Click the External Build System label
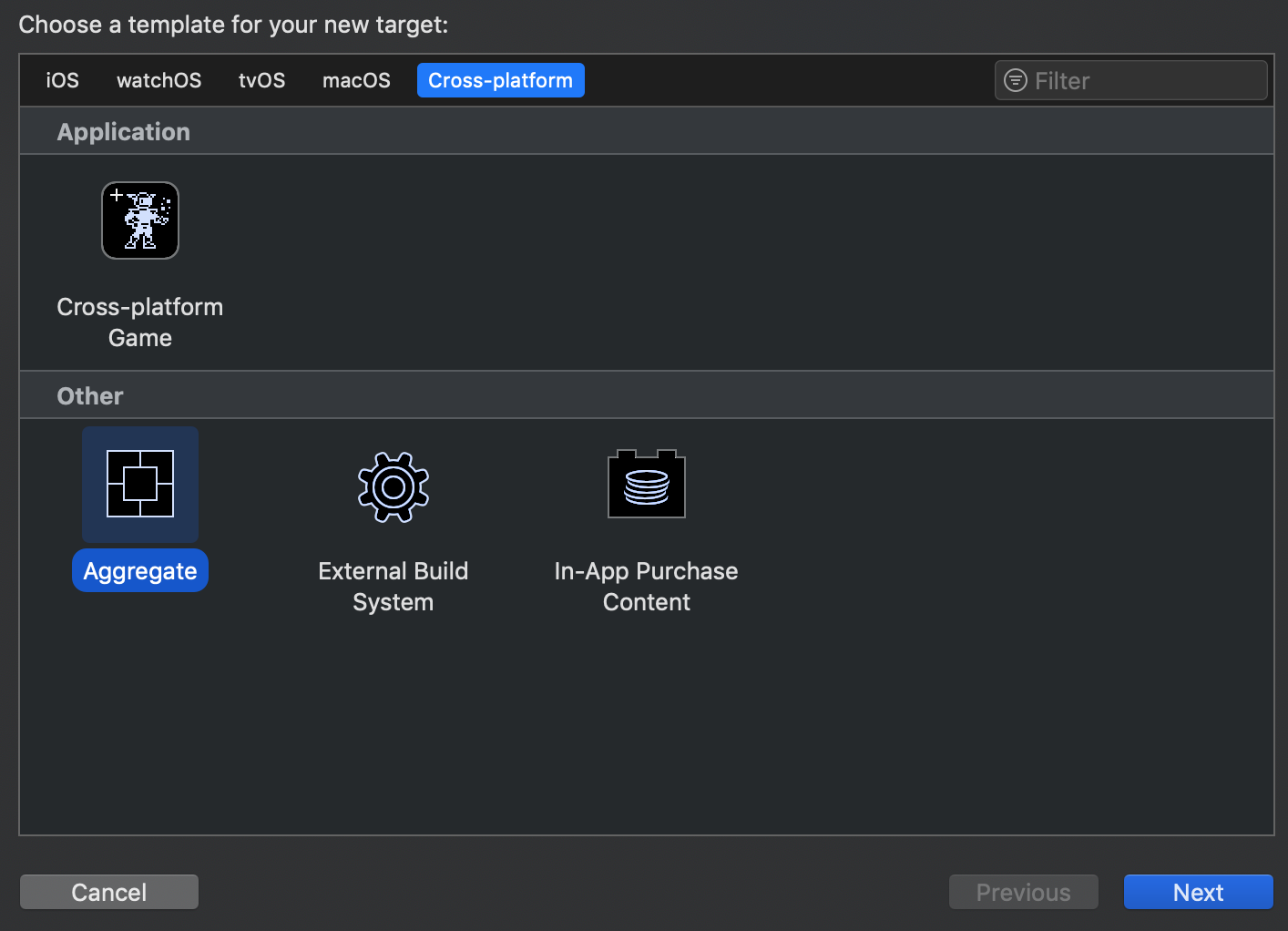Screen dimensions: 1288x931 [x=394, y=587]
